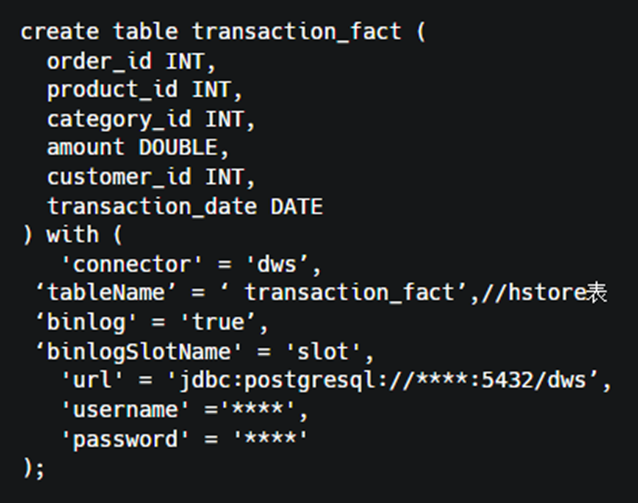Screen dimensions: 638x503
Task: Click the 'username' property key
Action: click(119, 410)
